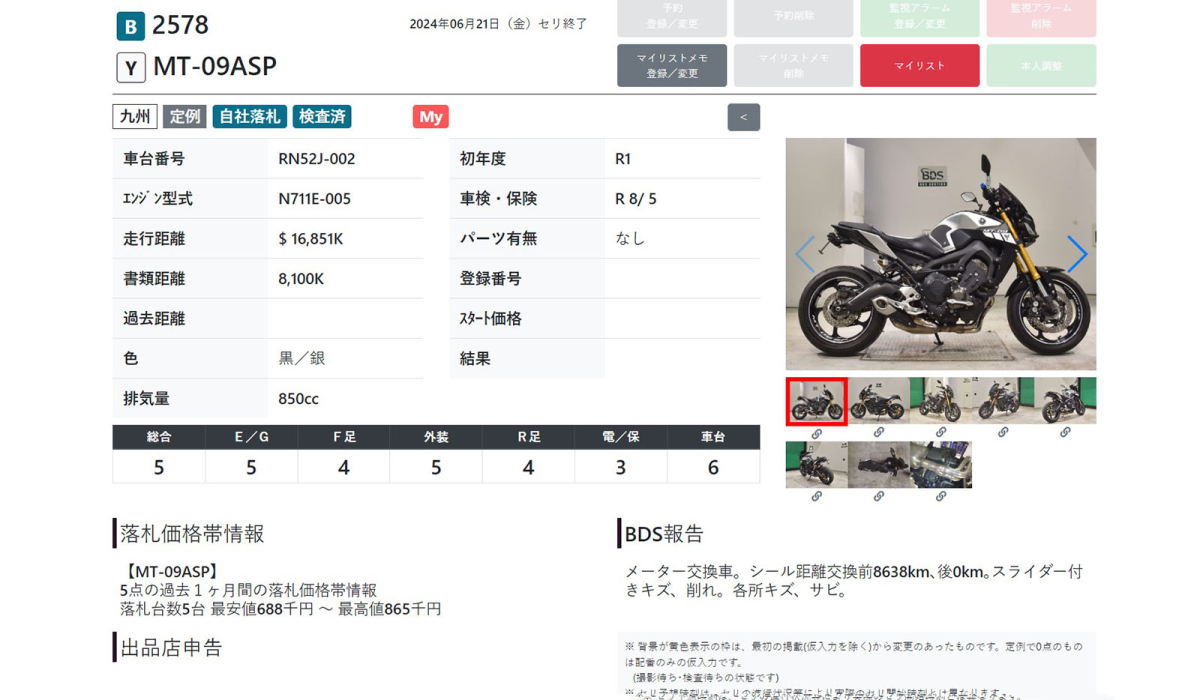Click lot number 2578
1200x700 pixels.
tap(181, 25)
